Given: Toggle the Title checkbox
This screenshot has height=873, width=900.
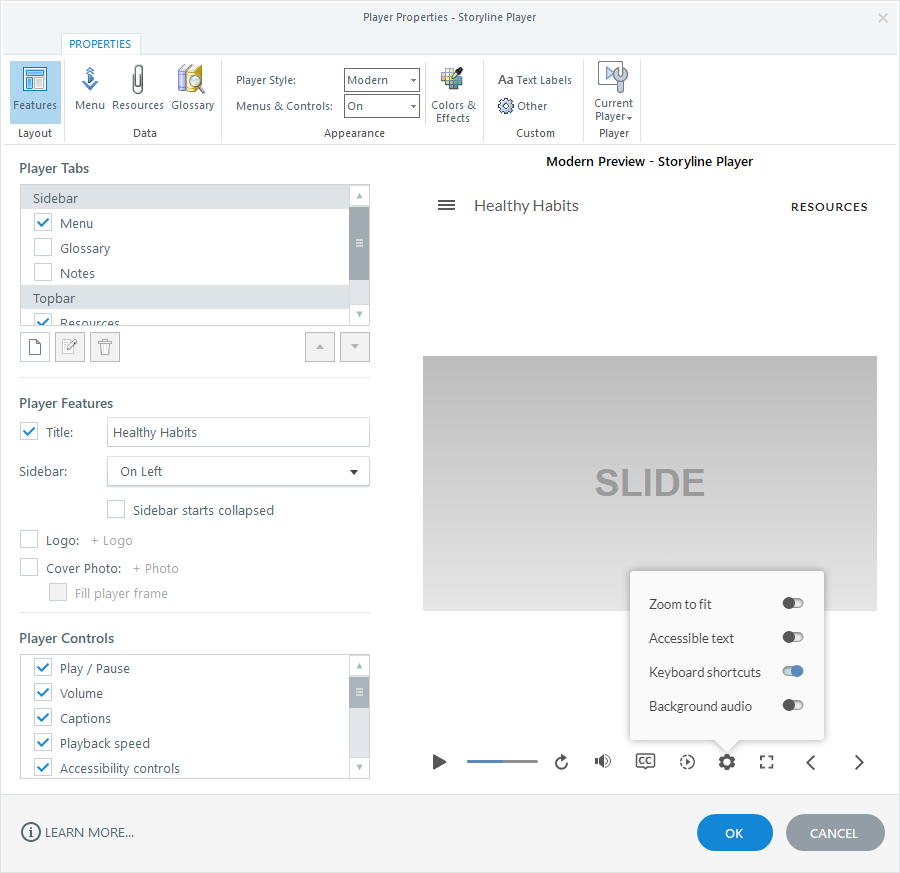Looking at the screenshot, I should coord(29,432).
